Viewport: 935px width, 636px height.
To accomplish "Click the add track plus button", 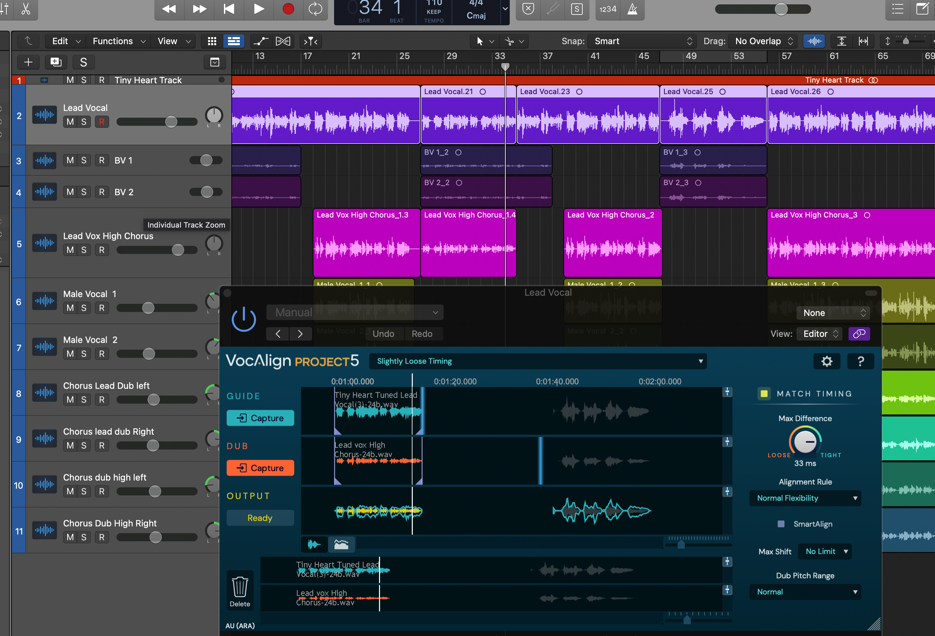I will pyautogui.click(x=28, y=62).
